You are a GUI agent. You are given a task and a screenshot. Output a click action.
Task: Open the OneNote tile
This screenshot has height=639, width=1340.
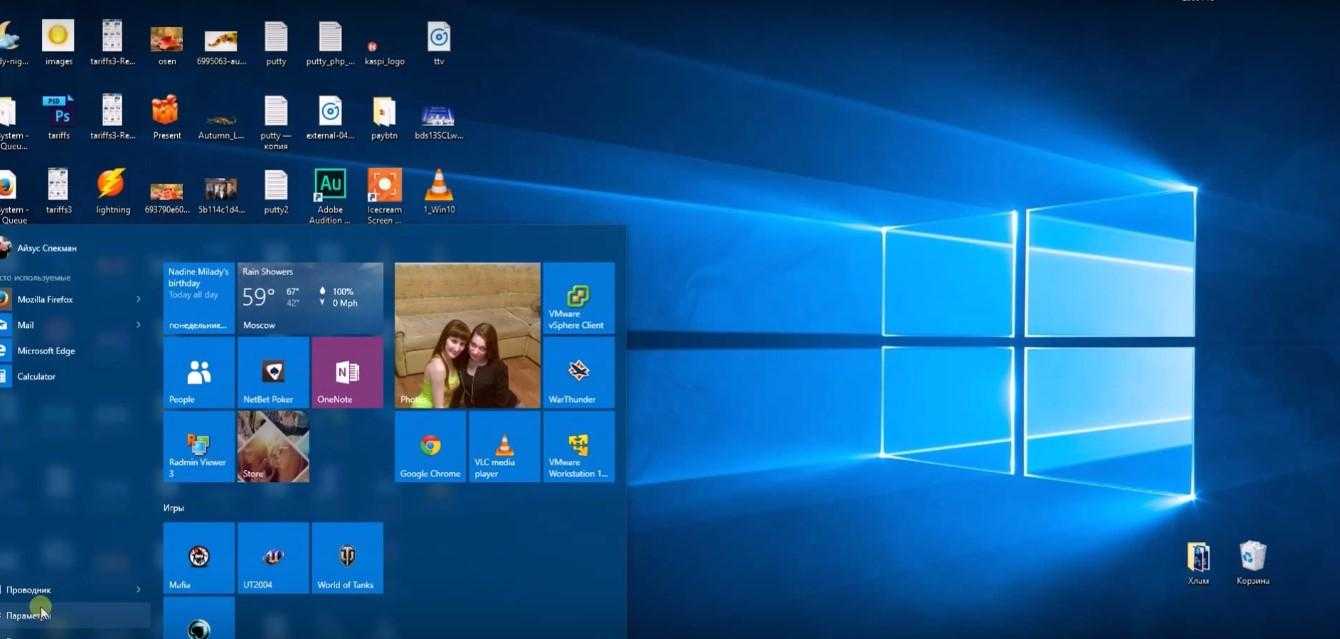pyautogui.click(x=347, y=372)
